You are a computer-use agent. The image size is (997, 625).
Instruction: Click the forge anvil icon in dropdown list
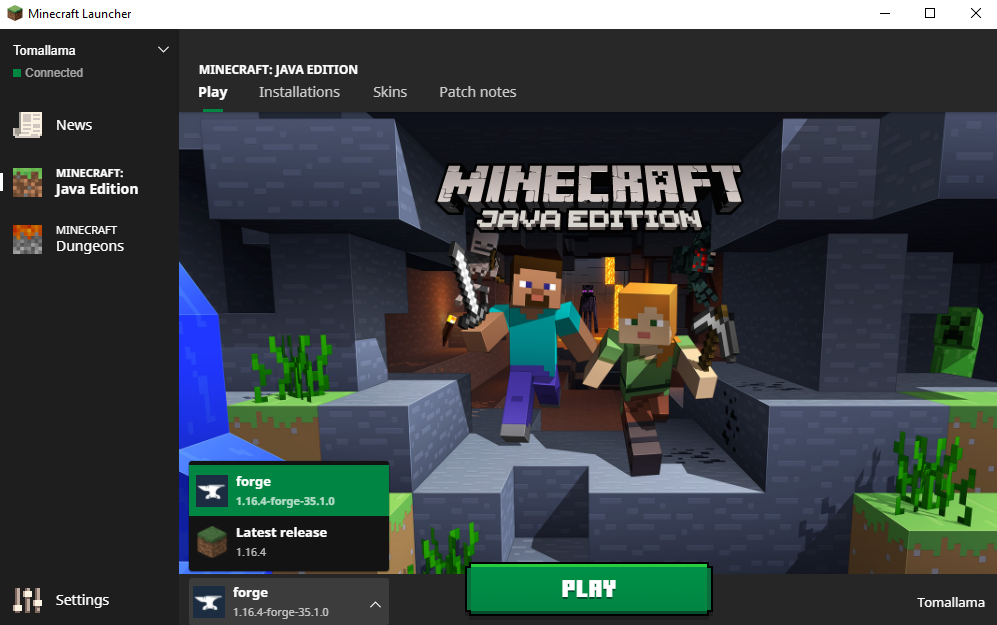[x=212, y=491]
